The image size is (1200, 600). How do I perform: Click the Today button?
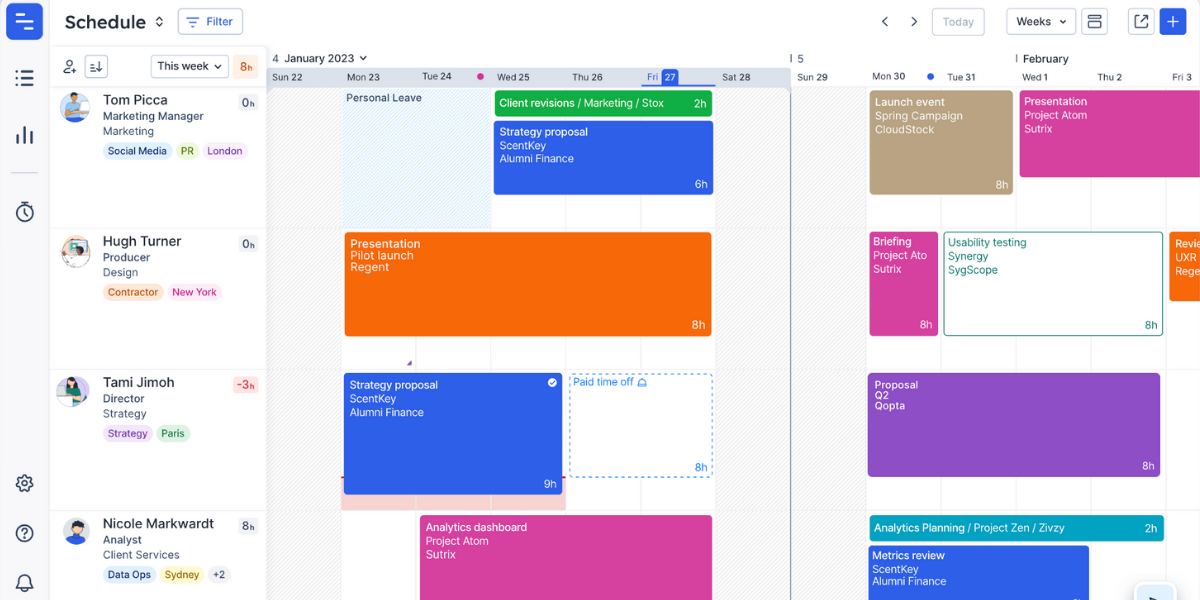click(957, 22)
